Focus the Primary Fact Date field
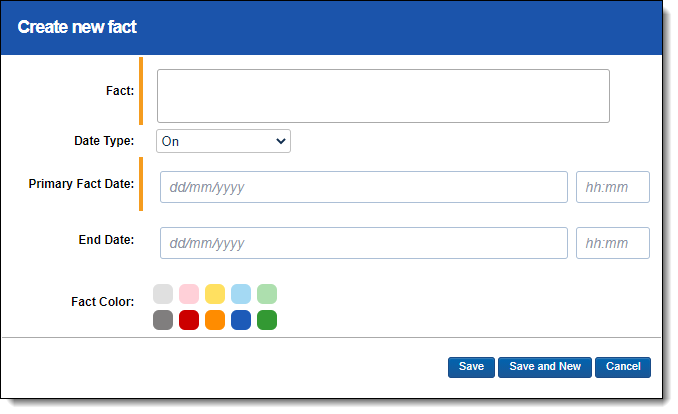 pyautogui.click(x=364, y=187)
